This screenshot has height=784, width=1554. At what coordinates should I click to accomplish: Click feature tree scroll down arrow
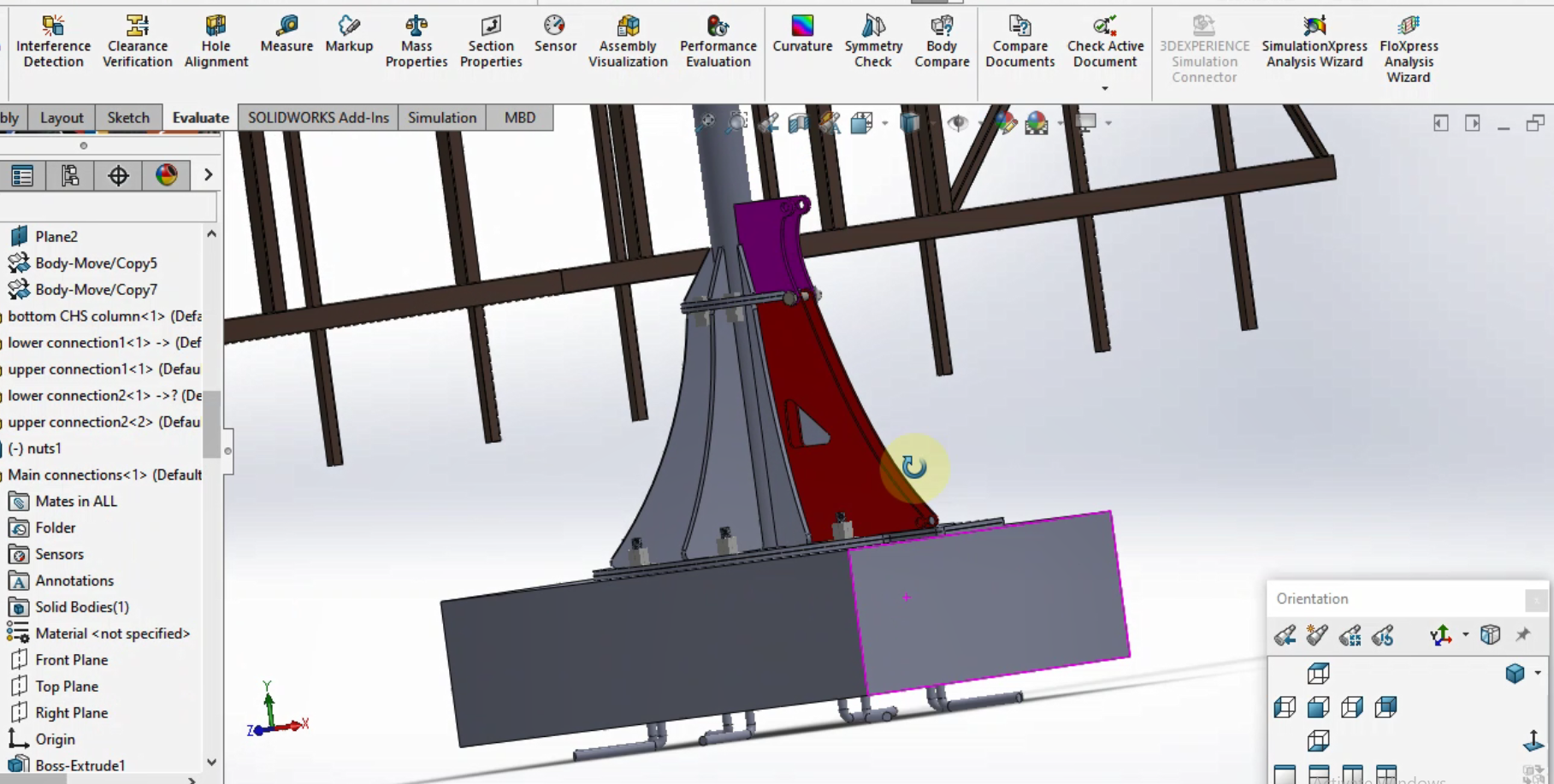[x=211, y=763]
